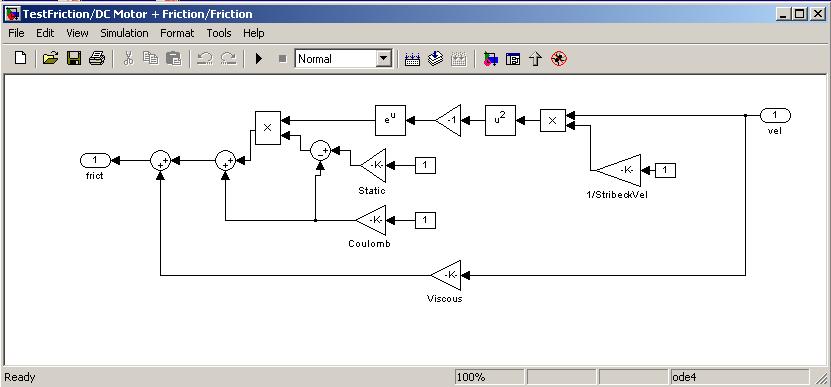This screenshot has height=387, width=831.
Task: Select the frict output port block
Action: 95,160
